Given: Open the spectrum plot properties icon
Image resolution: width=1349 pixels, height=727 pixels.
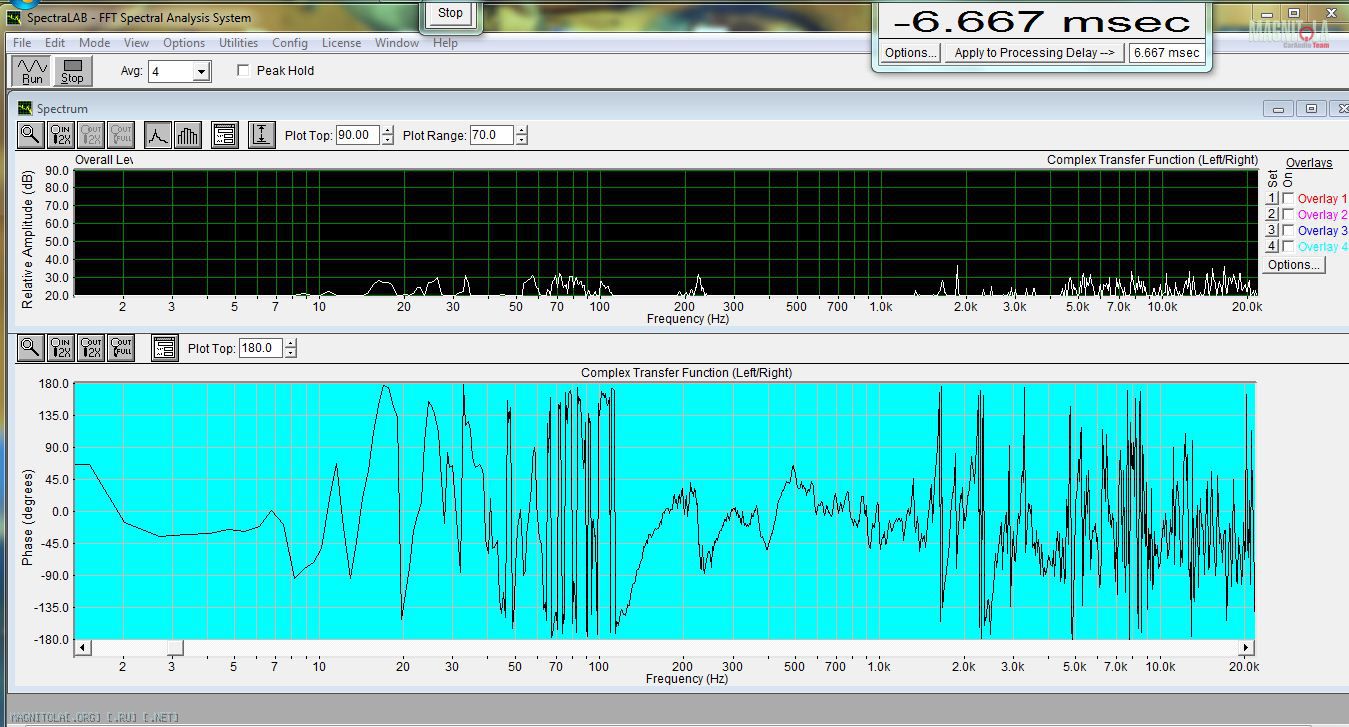Looking at the screenshot, I should 225,135.
